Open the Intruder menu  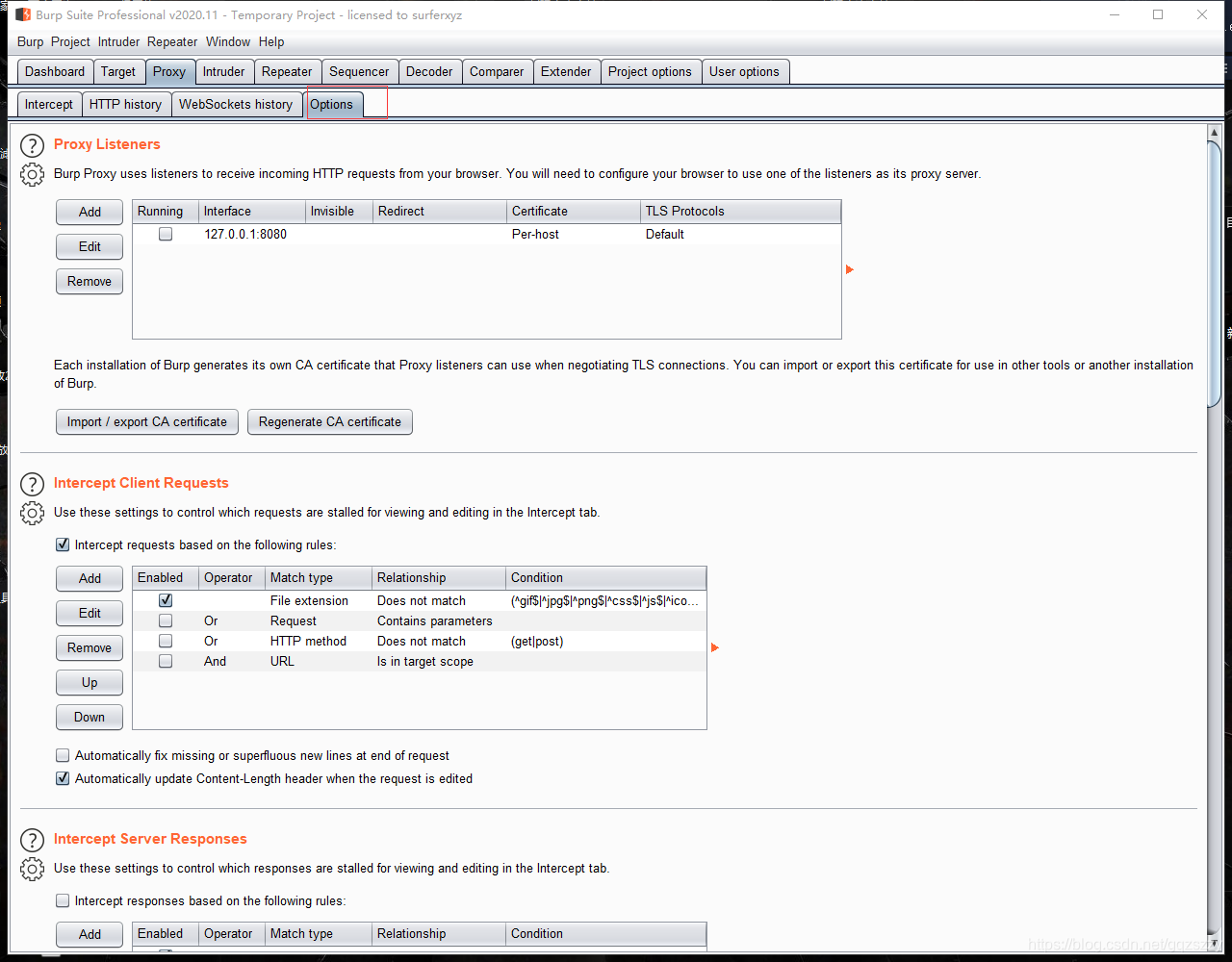(x=118, y=41)
